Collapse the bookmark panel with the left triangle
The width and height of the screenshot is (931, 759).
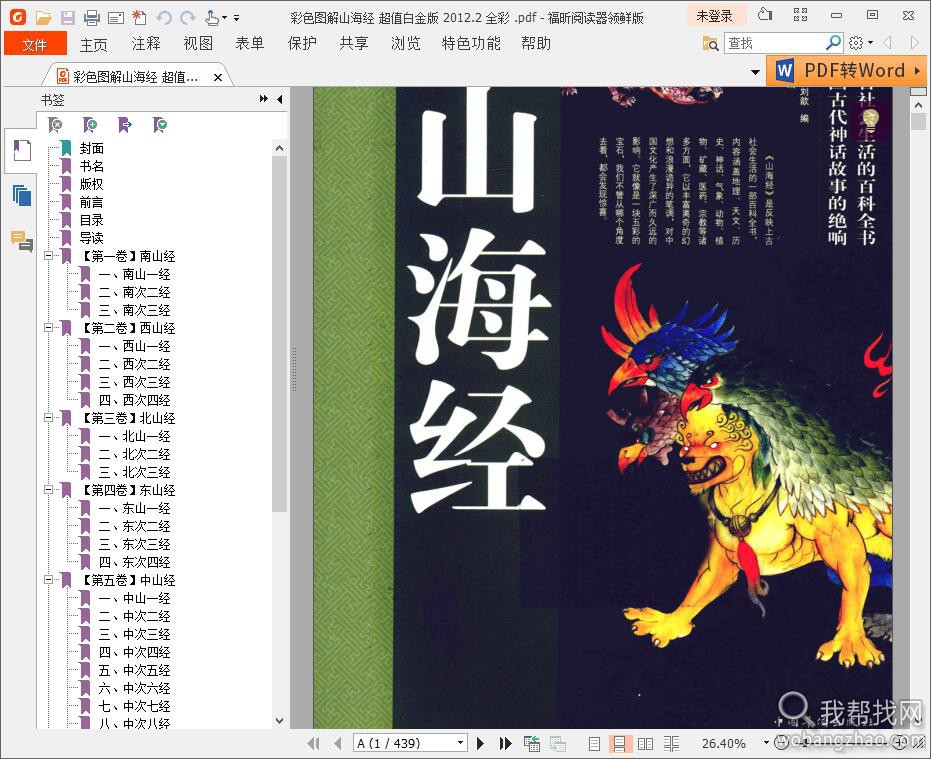click(x=280, y=99)
